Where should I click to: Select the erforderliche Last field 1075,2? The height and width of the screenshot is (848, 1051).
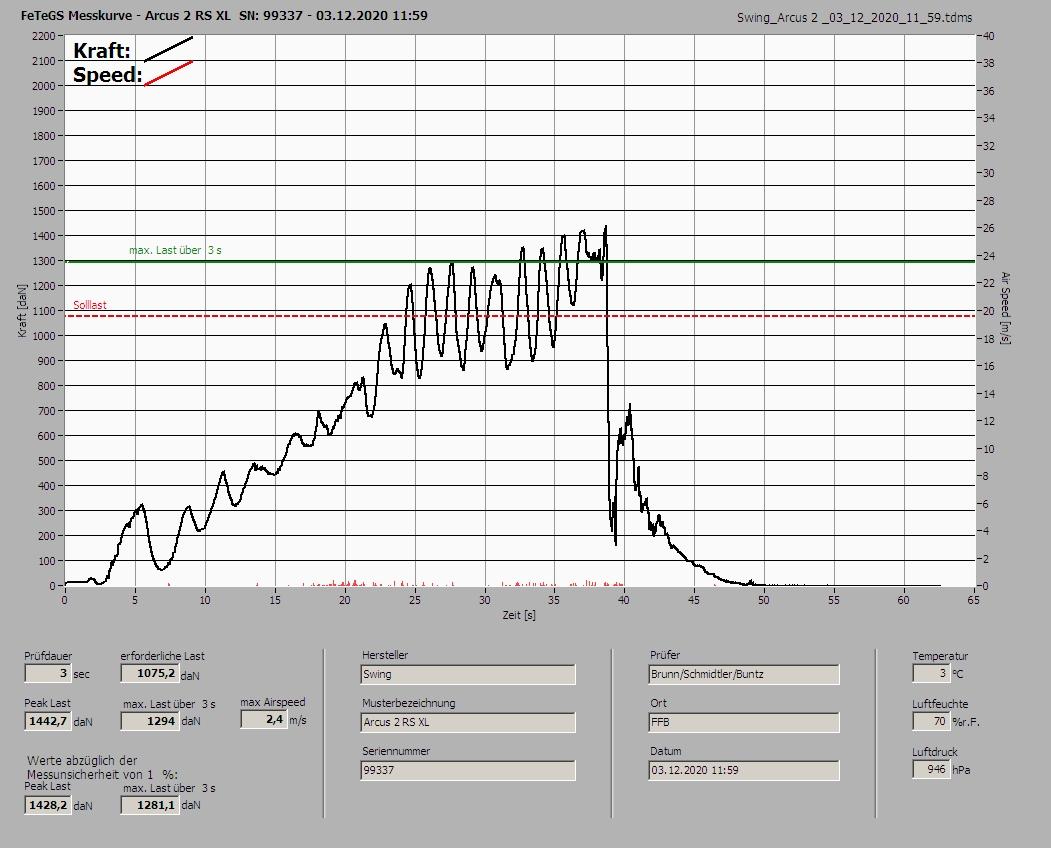[149, 673]
